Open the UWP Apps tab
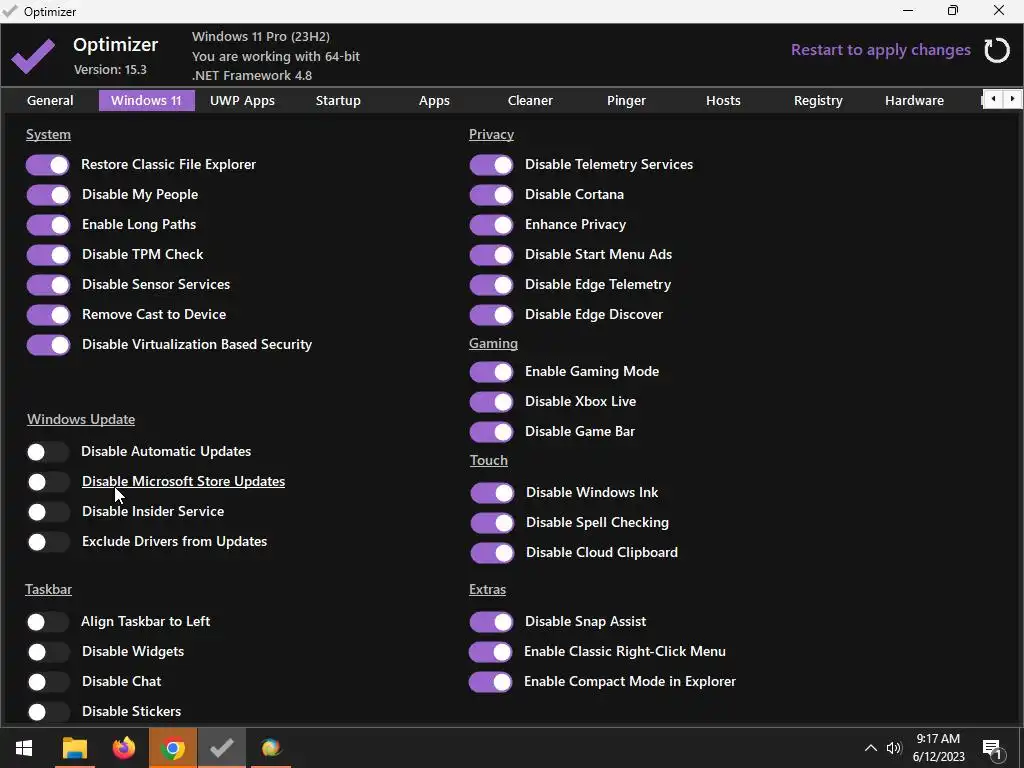Viewport: 1024px width, 768px height. [x=242, y=101]
